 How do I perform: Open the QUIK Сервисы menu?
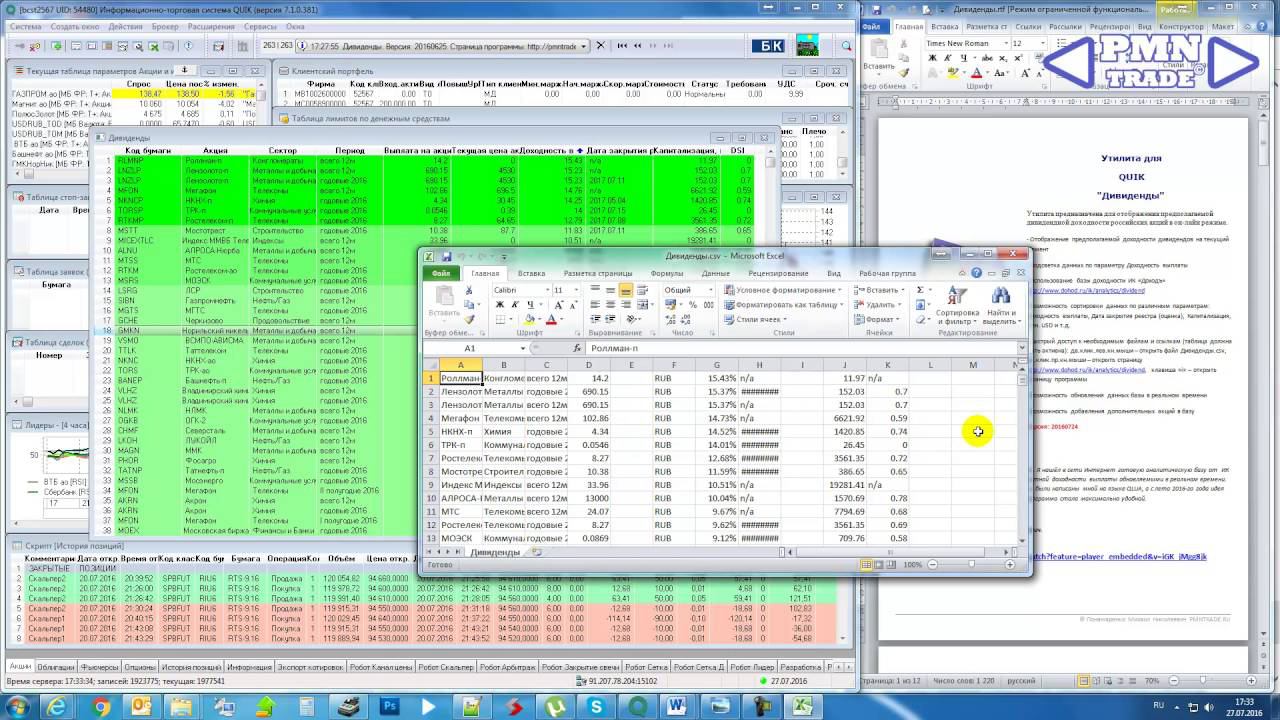click(x=261, y=26)
